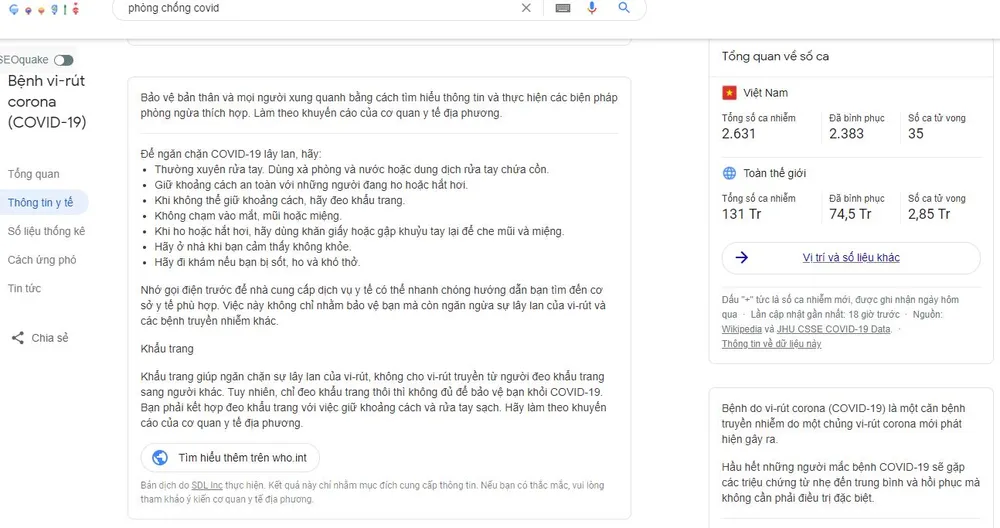Screen dimensions: 1000x528
Task: Click the Khẩu trang subheading
Action: (x=167, y=349)
